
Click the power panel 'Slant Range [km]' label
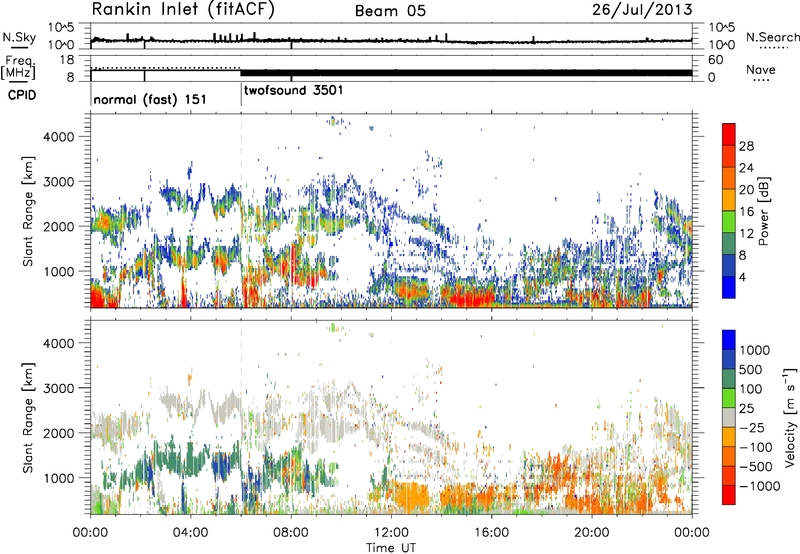(28, 211)
